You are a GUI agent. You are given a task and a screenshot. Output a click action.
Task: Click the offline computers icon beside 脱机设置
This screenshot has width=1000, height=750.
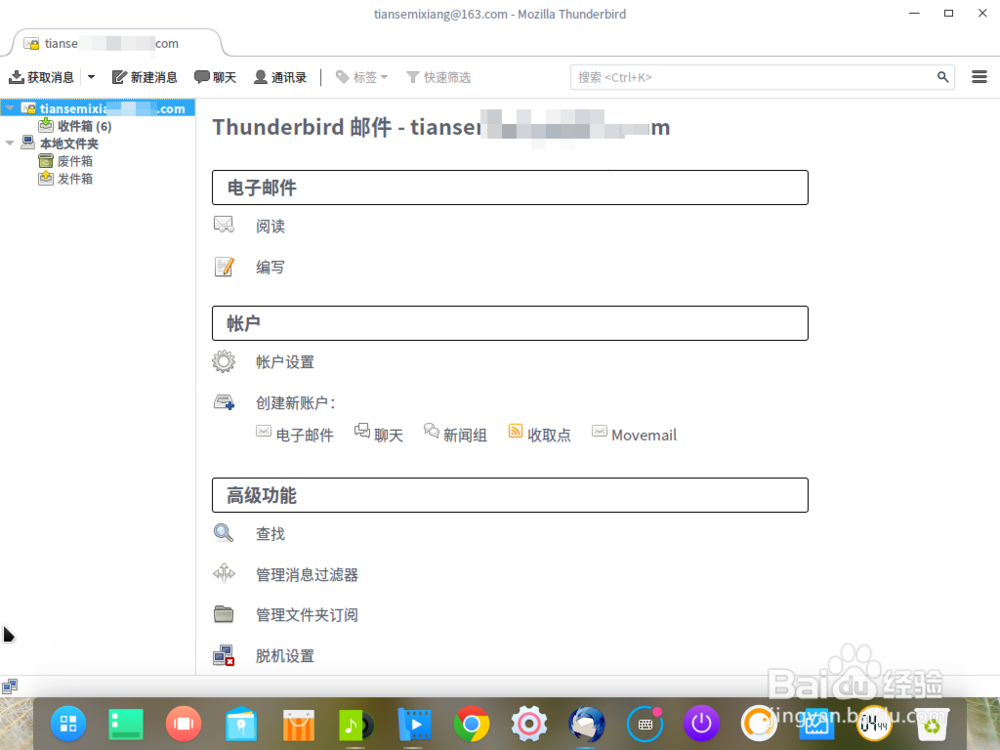pos(224,656)
